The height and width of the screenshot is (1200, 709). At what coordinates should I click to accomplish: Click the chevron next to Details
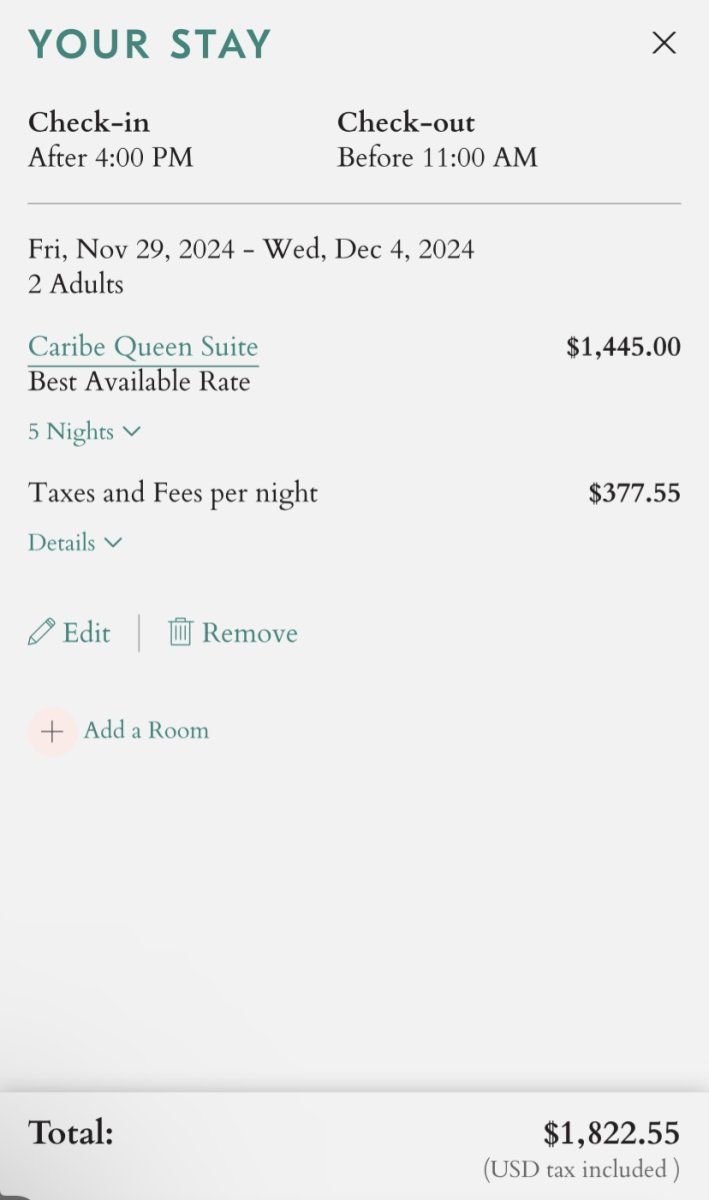113,543
